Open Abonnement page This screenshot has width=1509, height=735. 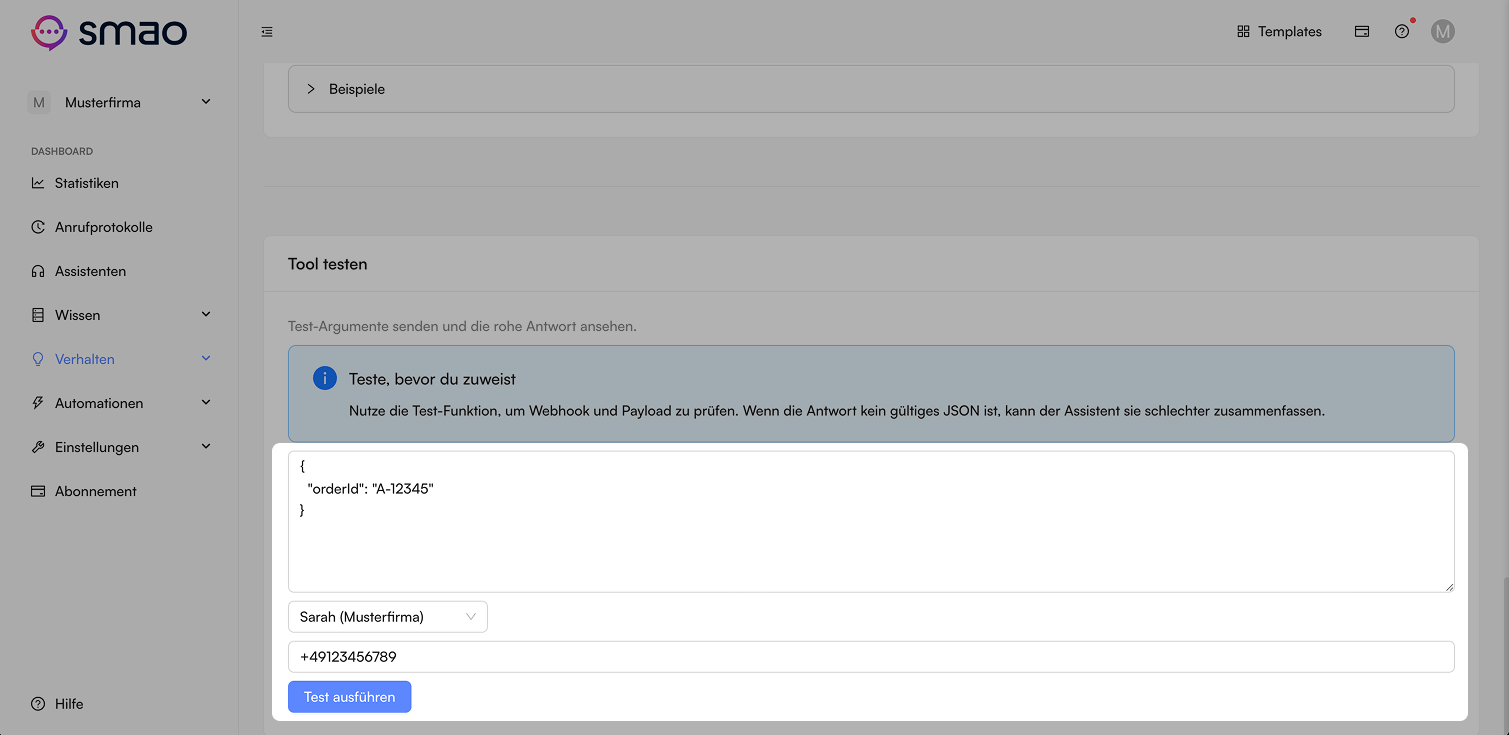point(96,491)
